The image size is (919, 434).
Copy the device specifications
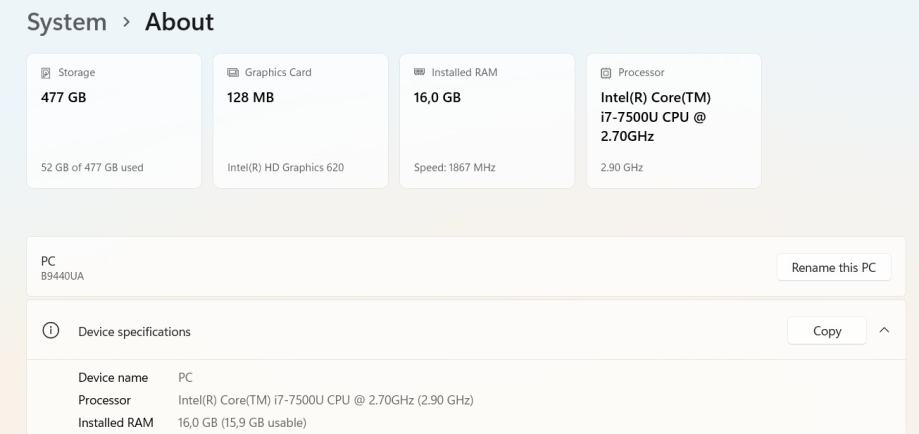point(826,331)
